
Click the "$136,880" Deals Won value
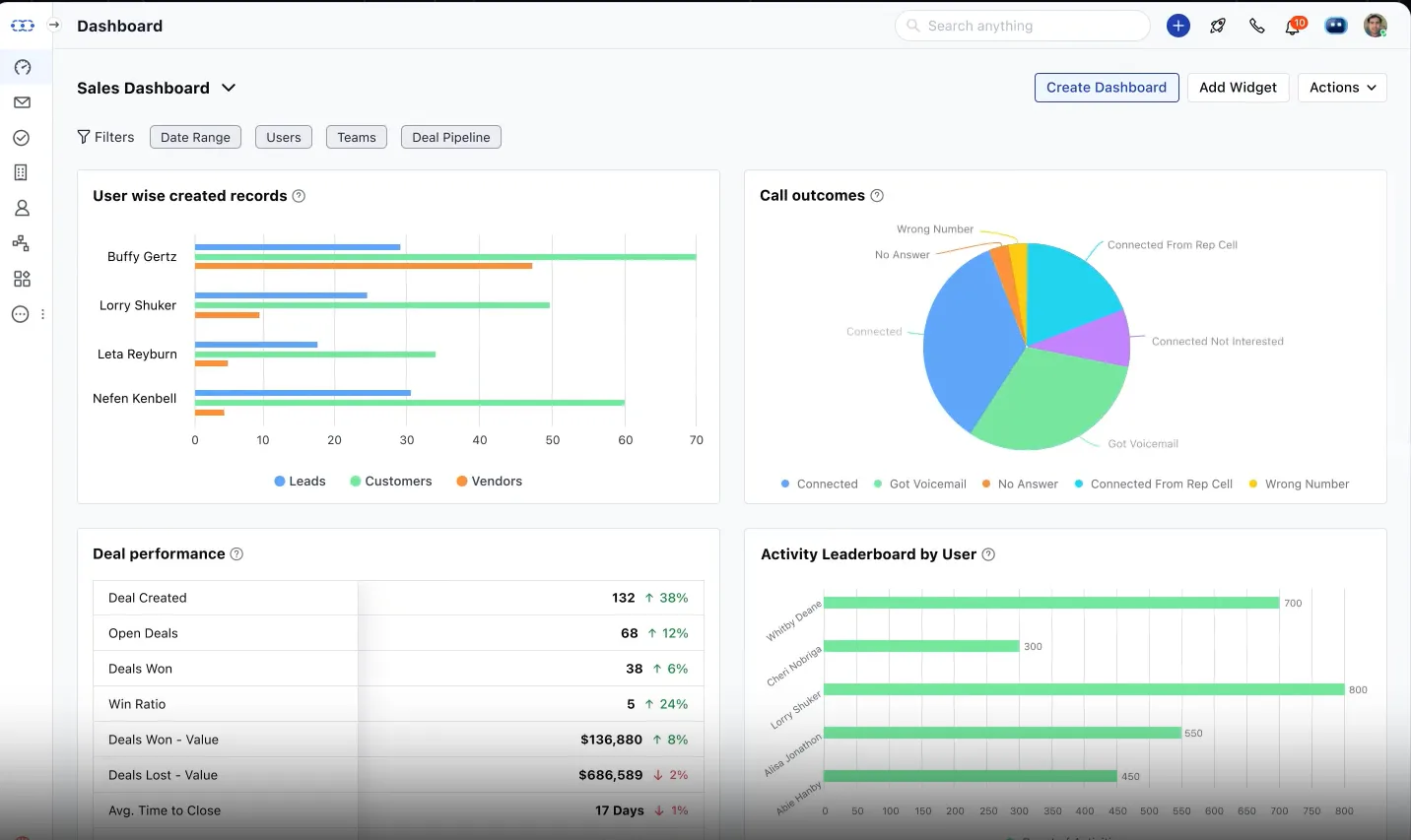point(611,740)
